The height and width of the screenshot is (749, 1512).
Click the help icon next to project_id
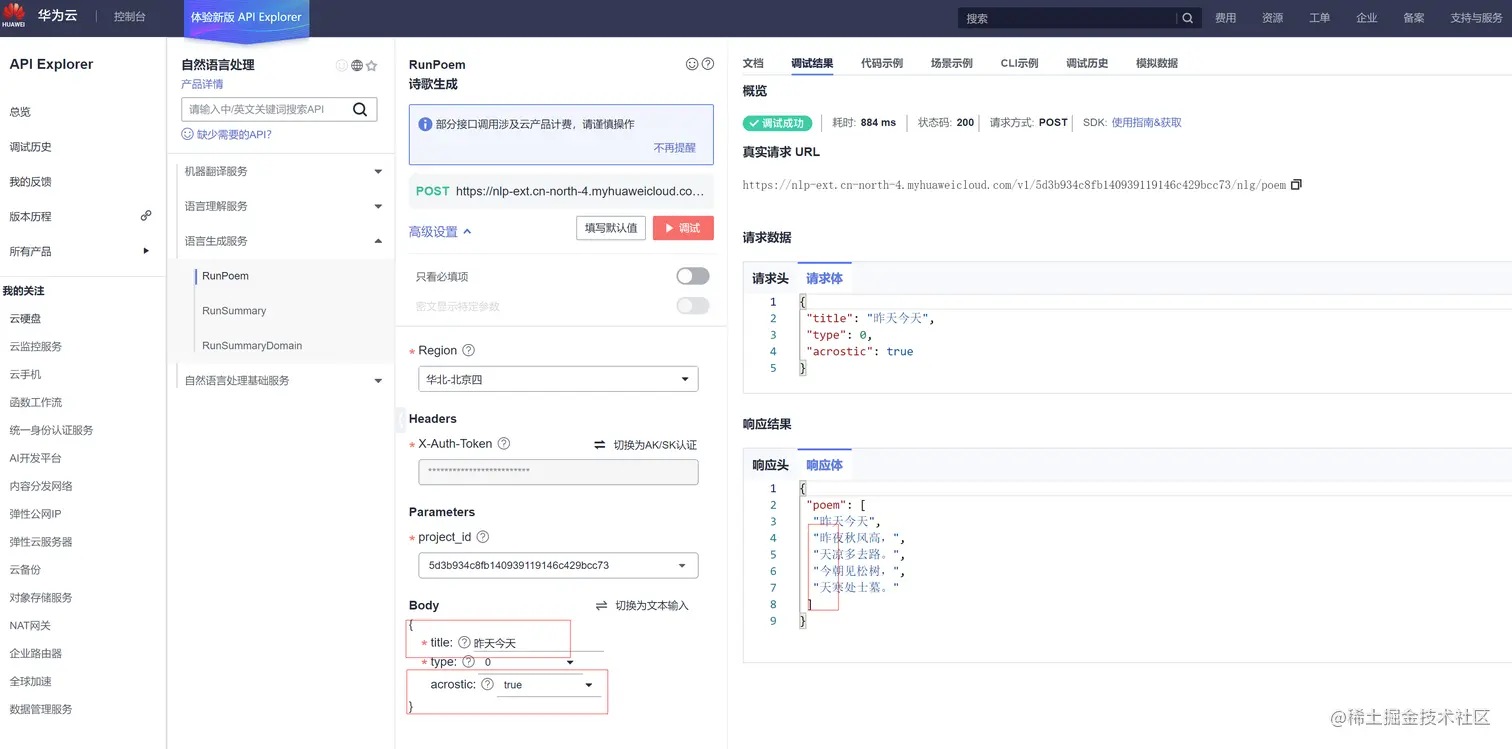[x=483, y=537]
